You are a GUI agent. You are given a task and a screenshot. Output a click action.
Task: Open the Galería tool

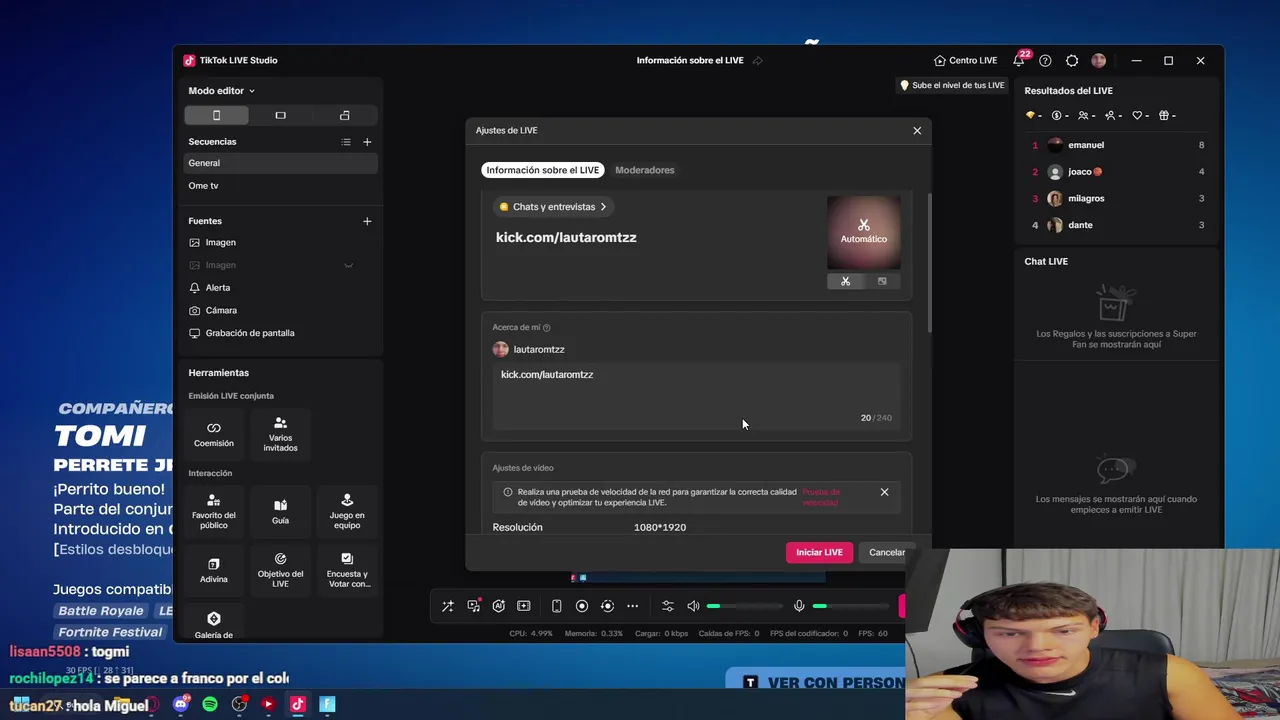pyautogui.click(x=214, y=625)
